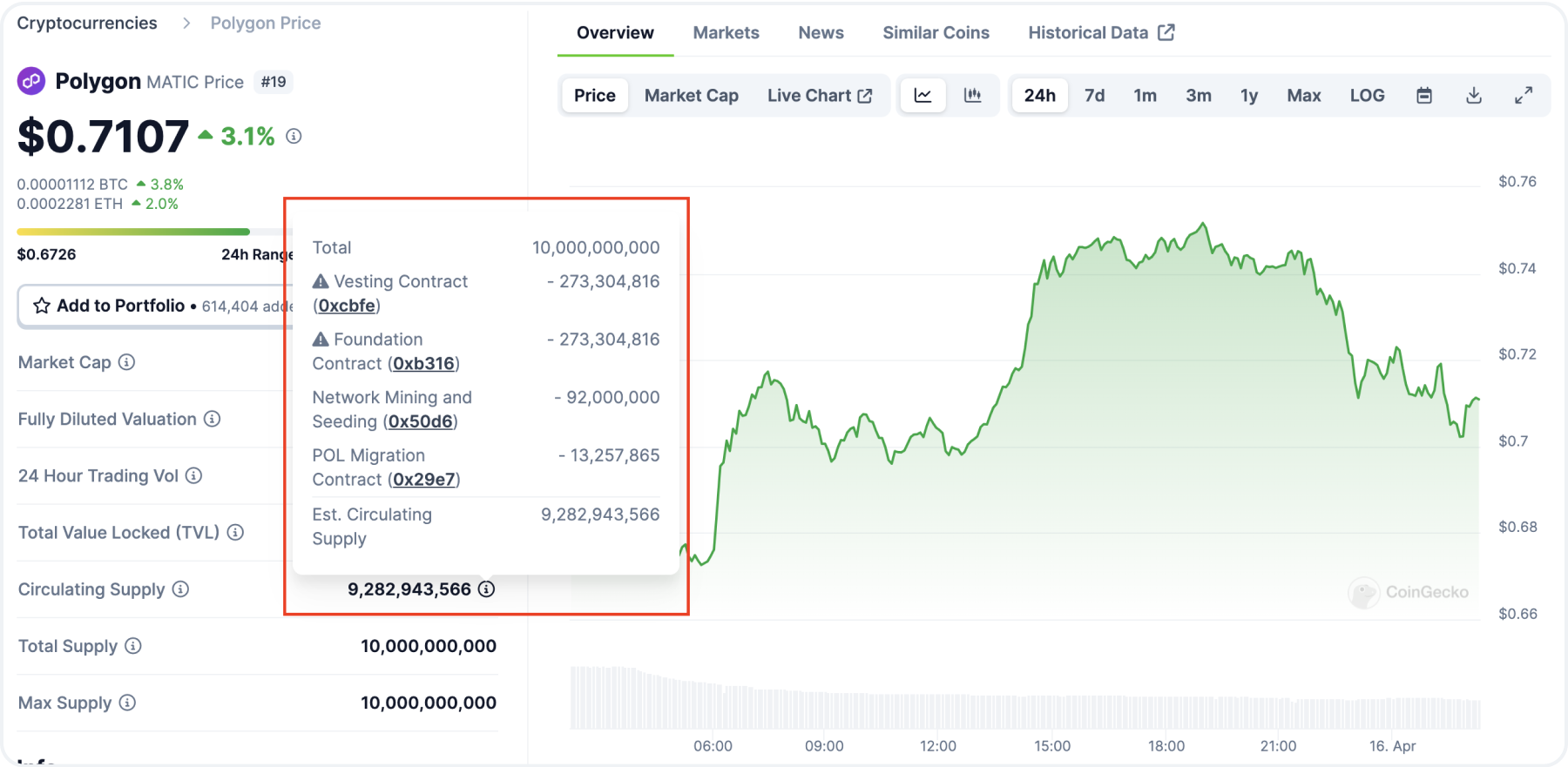Open the 0xcbfe vesting contract link

347,306
